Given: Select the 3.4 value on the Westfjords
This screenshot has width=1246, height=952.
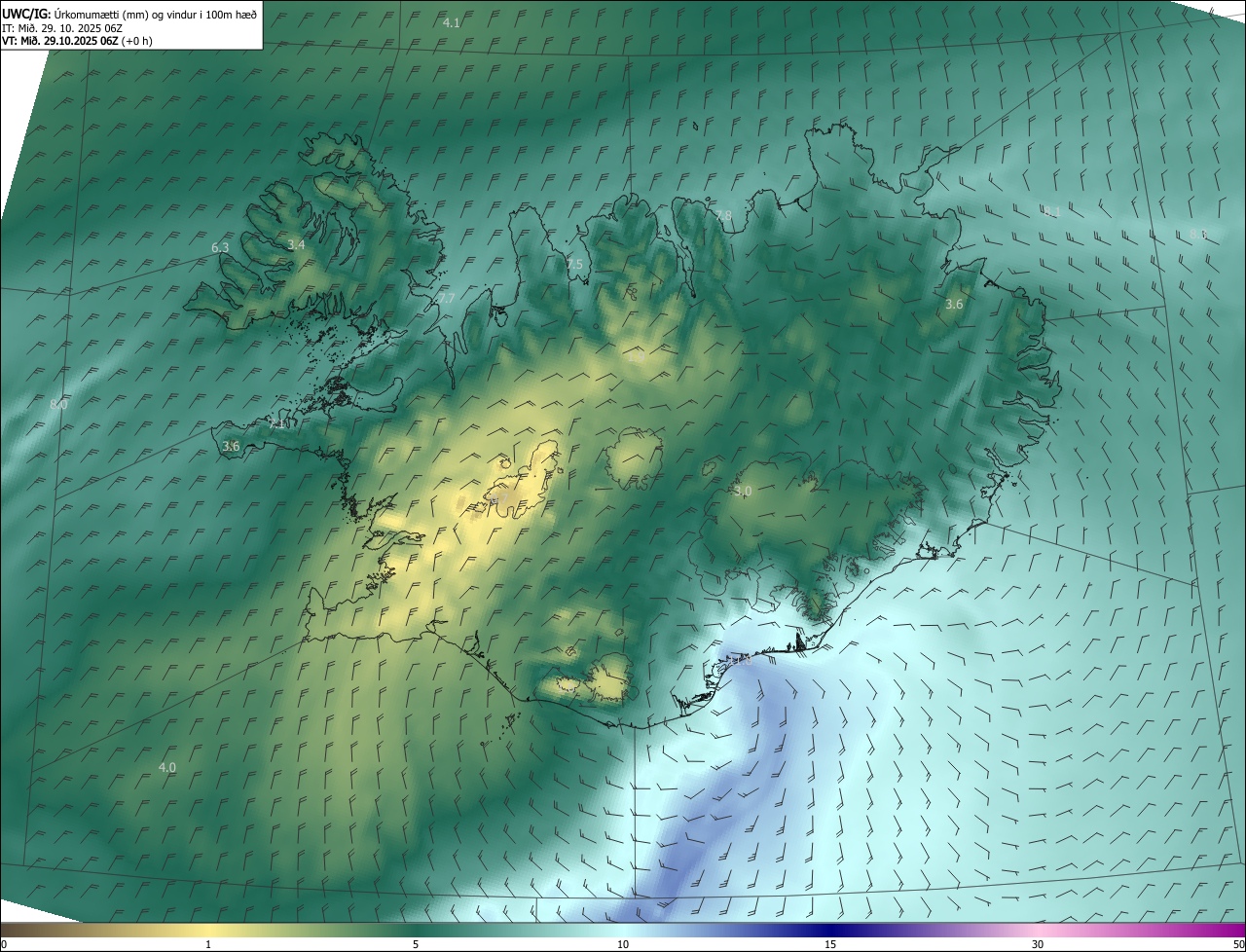Looking at the screenshot, I should pos(296,245).
